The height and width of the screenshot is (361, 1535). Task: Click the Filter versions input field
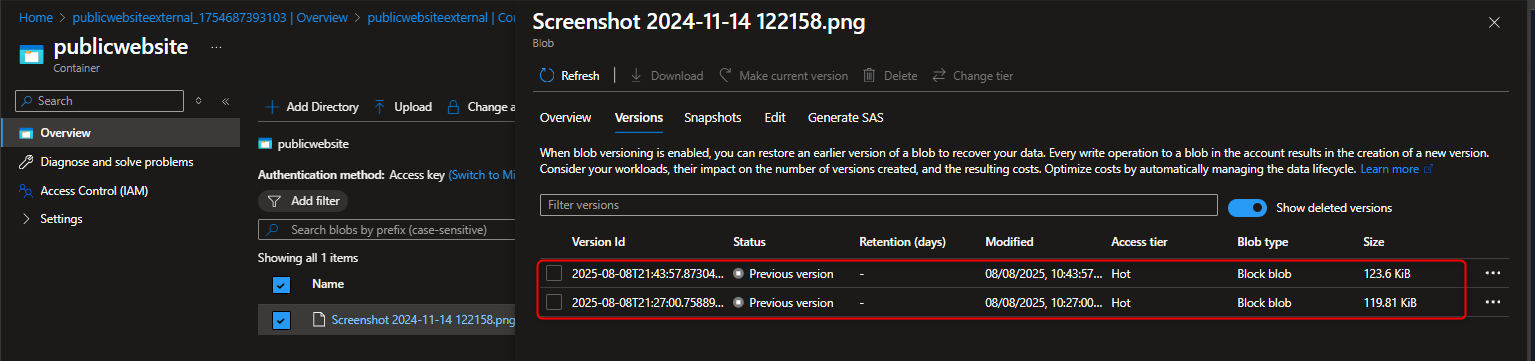[878, 205]
